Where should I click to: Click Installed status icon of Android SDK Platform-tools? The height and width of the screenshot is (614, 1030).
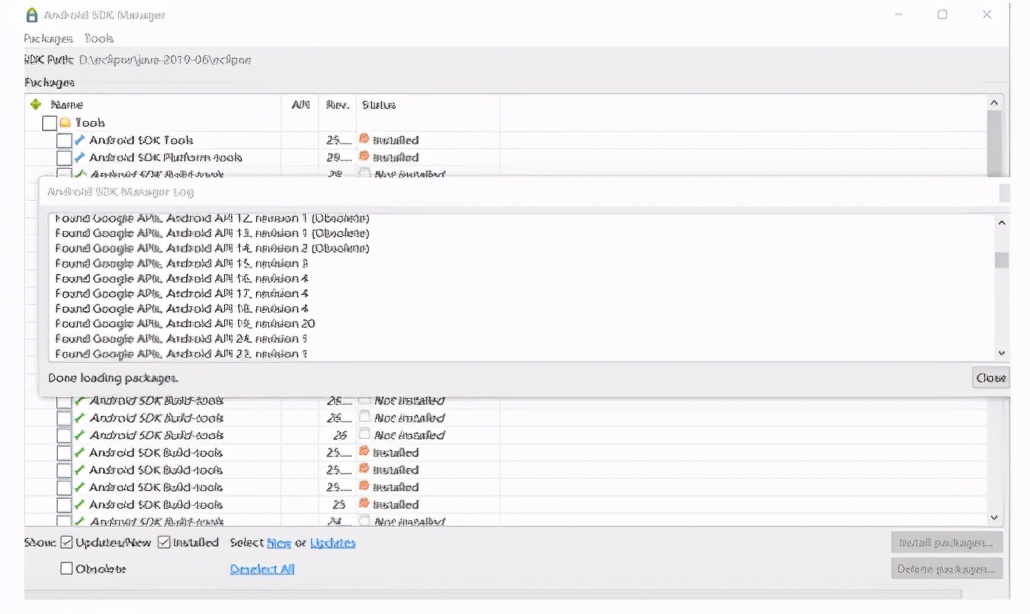point(364,157)
